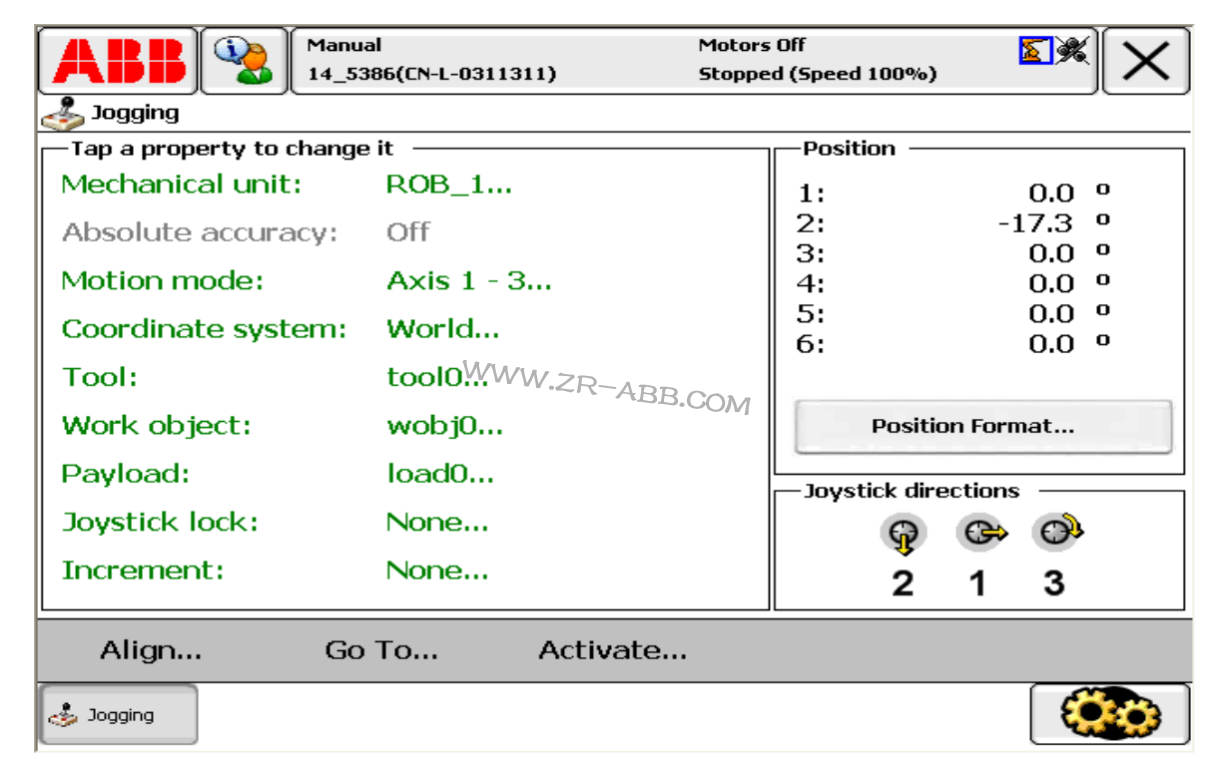The width and height of the screenshot is (1218, 770).
Task: Open the Coordinate system World selector
Action: coord(443,328)
